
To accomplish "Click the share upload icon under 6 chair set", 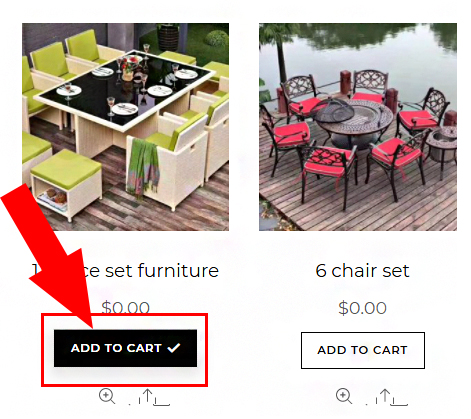I will click(x=385, y=396).
